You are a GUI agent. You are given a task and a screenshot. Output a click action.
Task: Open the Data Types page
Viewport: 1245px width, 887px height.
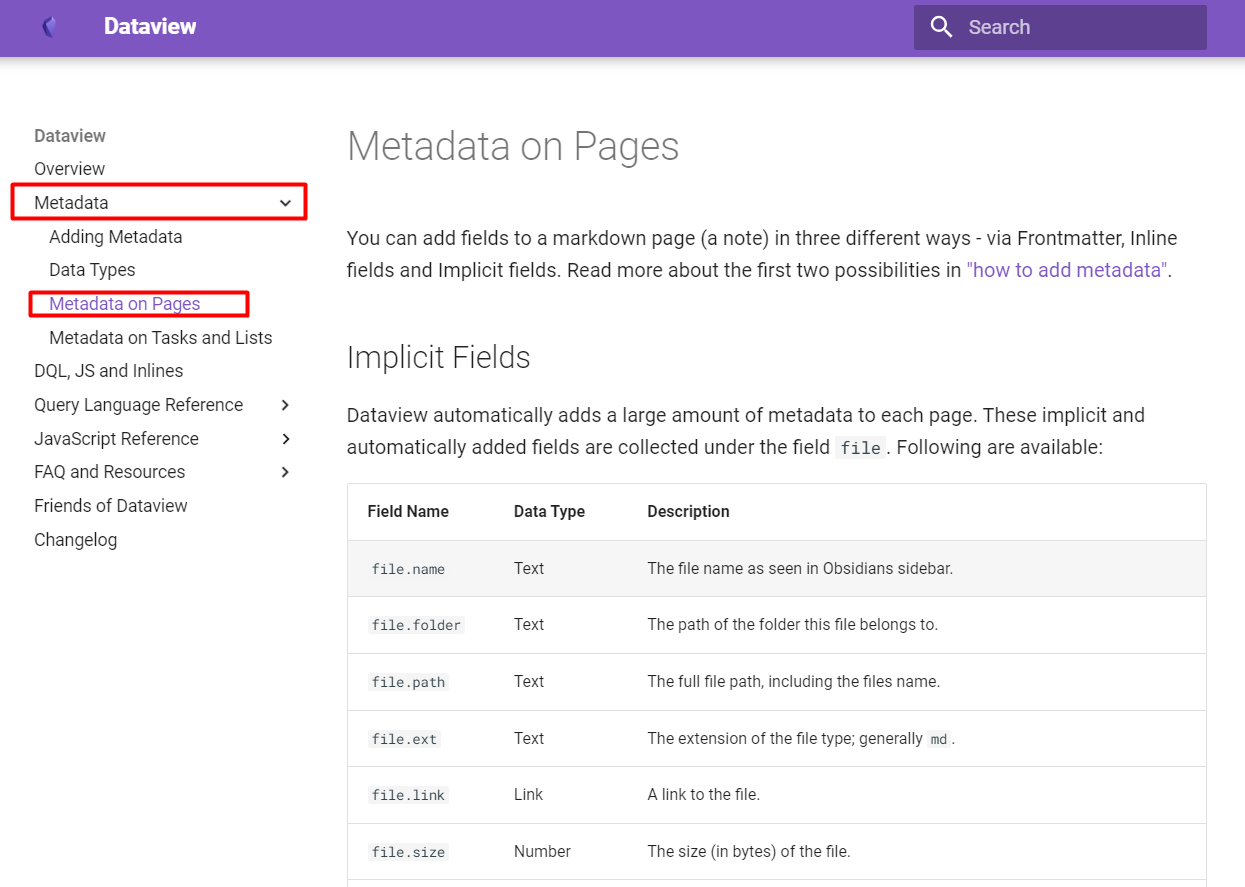click(x=91, y=269)
